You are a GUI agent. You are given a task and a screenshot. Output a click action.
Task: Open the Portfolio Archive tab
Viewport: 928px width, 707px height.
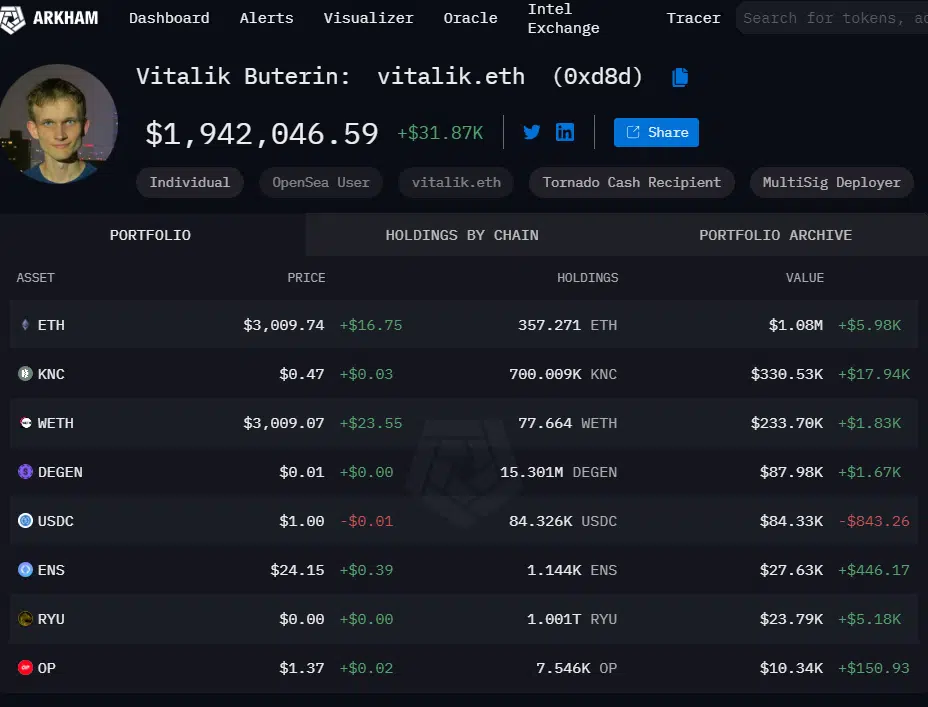pos(775,235)
